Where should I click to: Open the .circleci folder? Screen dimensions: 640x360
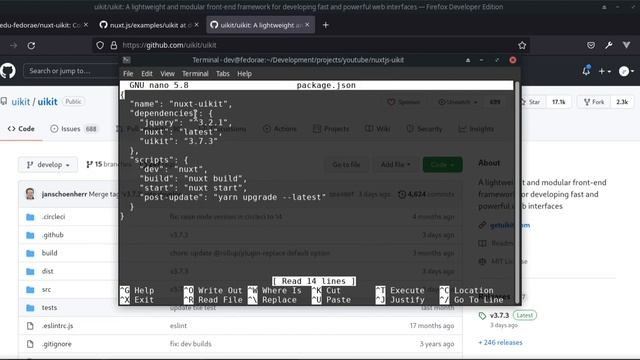(53, 217)
